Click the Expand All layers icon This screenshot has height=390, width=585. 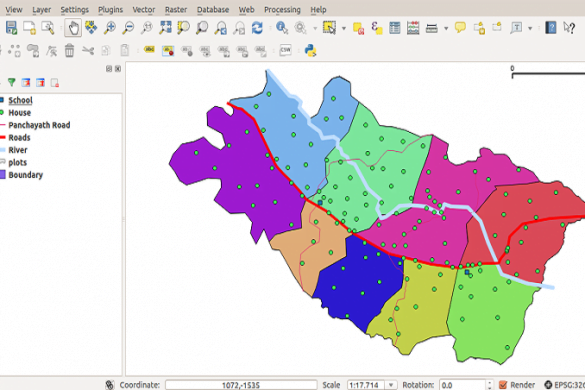pos(26,82)
